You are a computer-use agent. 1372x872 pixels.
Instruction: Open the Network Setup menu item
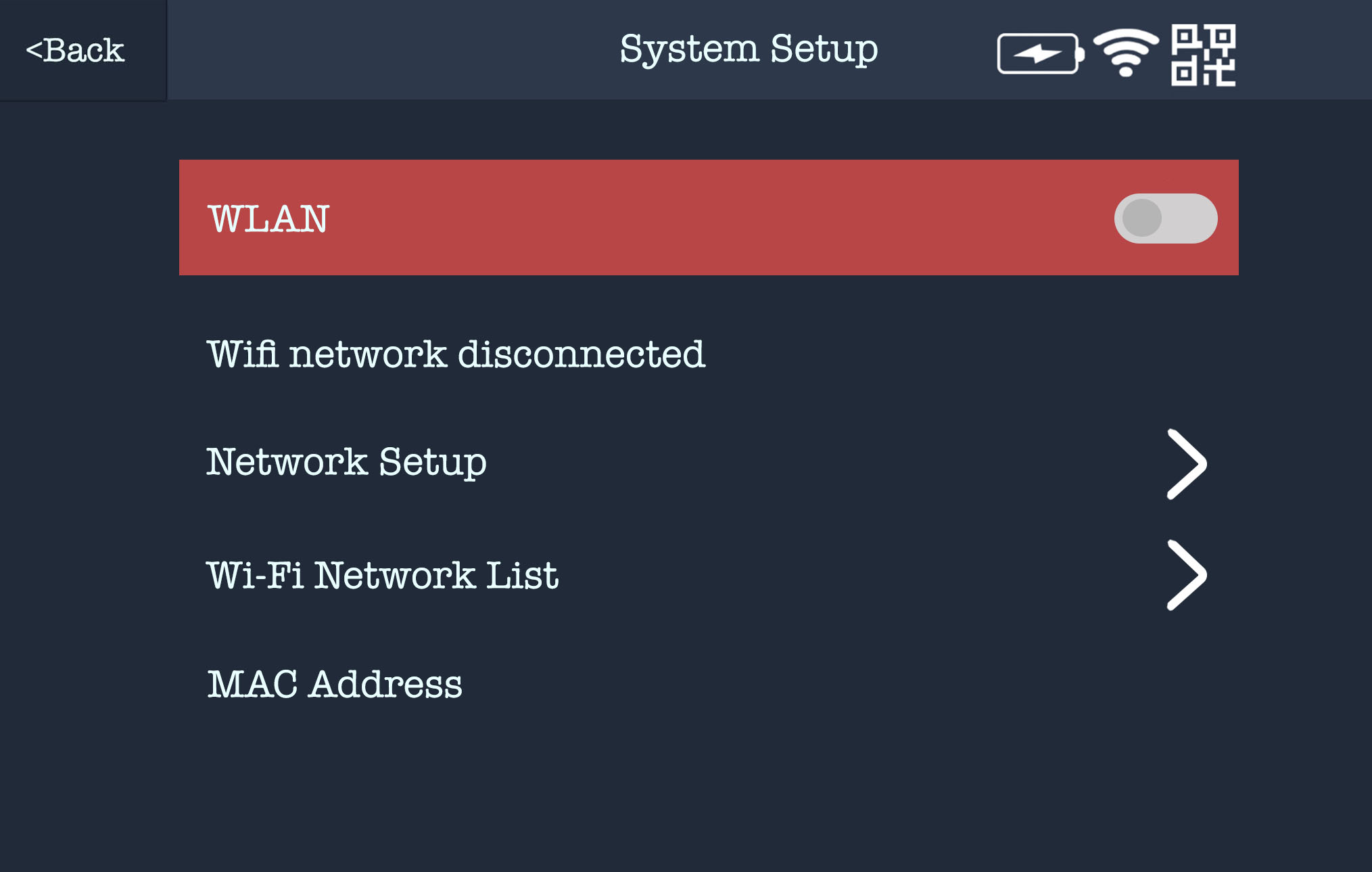point(346,463)
